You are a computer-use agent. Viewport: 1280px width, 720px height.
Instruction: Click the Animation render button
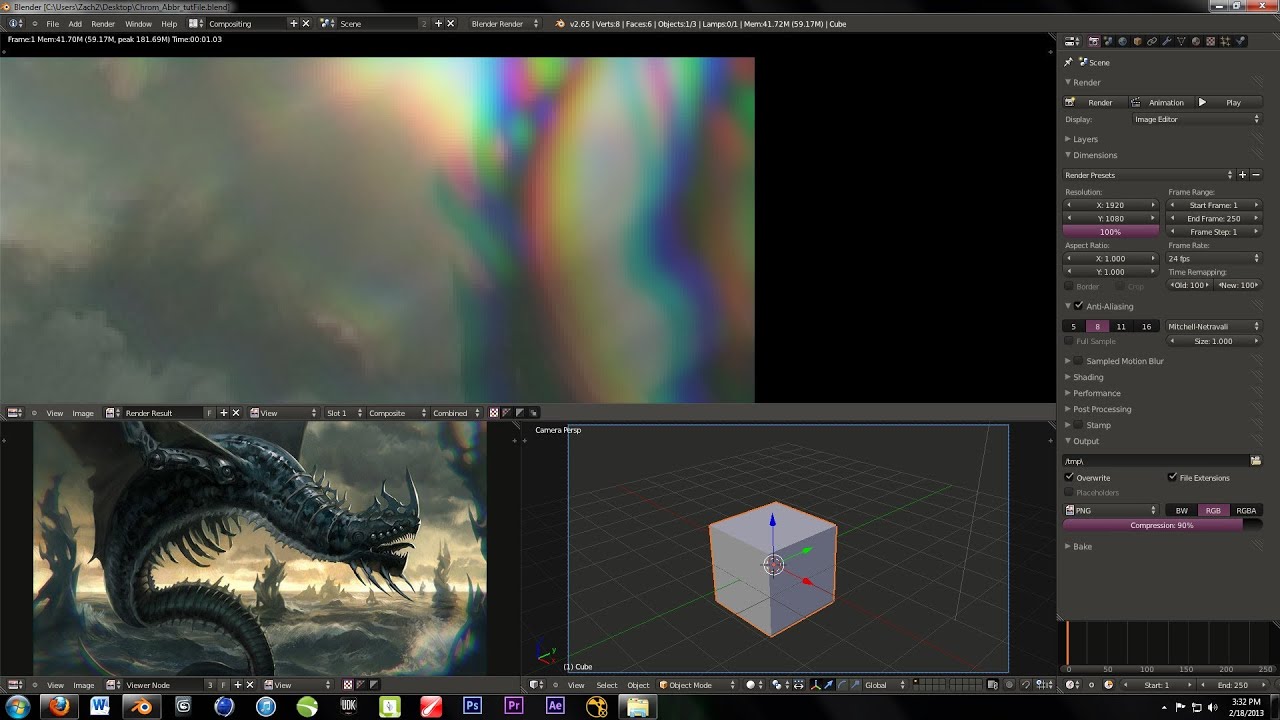(x=1160, y=102)
